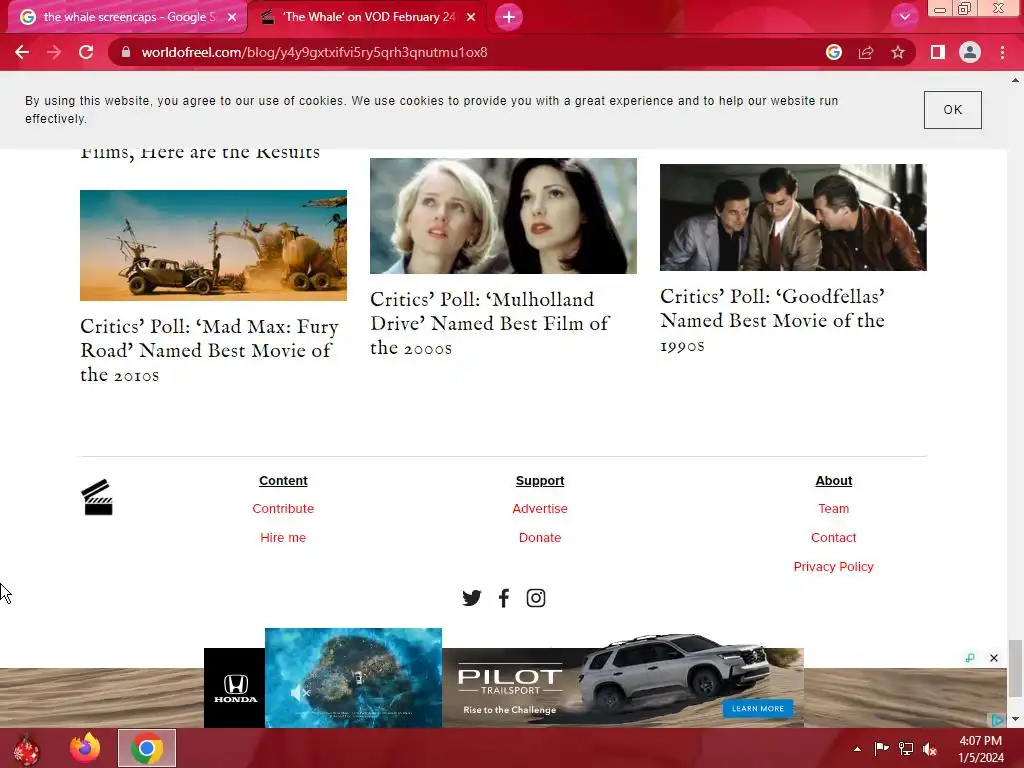Expand the tab search dropdown arrow

coord(904,17)
